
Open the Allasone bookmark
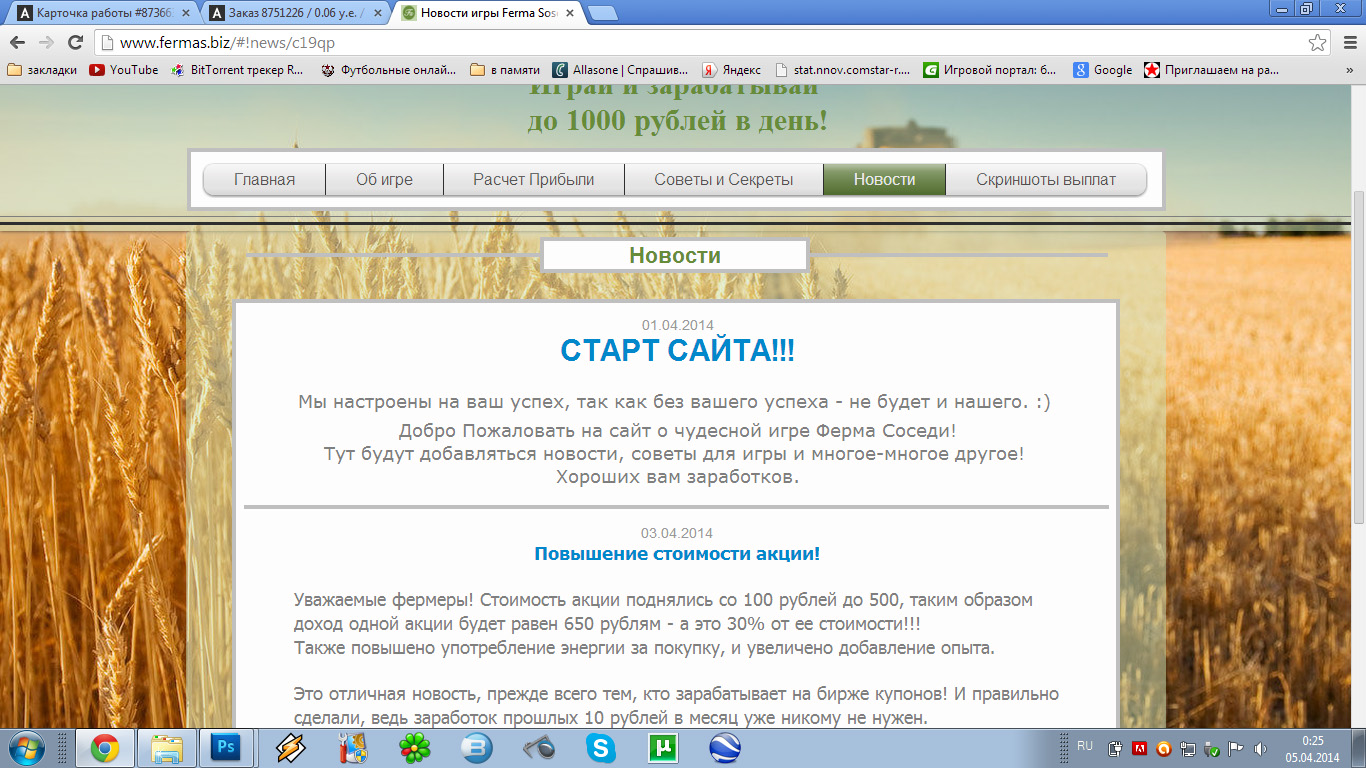pyautogui.click(x=621, y=70)
